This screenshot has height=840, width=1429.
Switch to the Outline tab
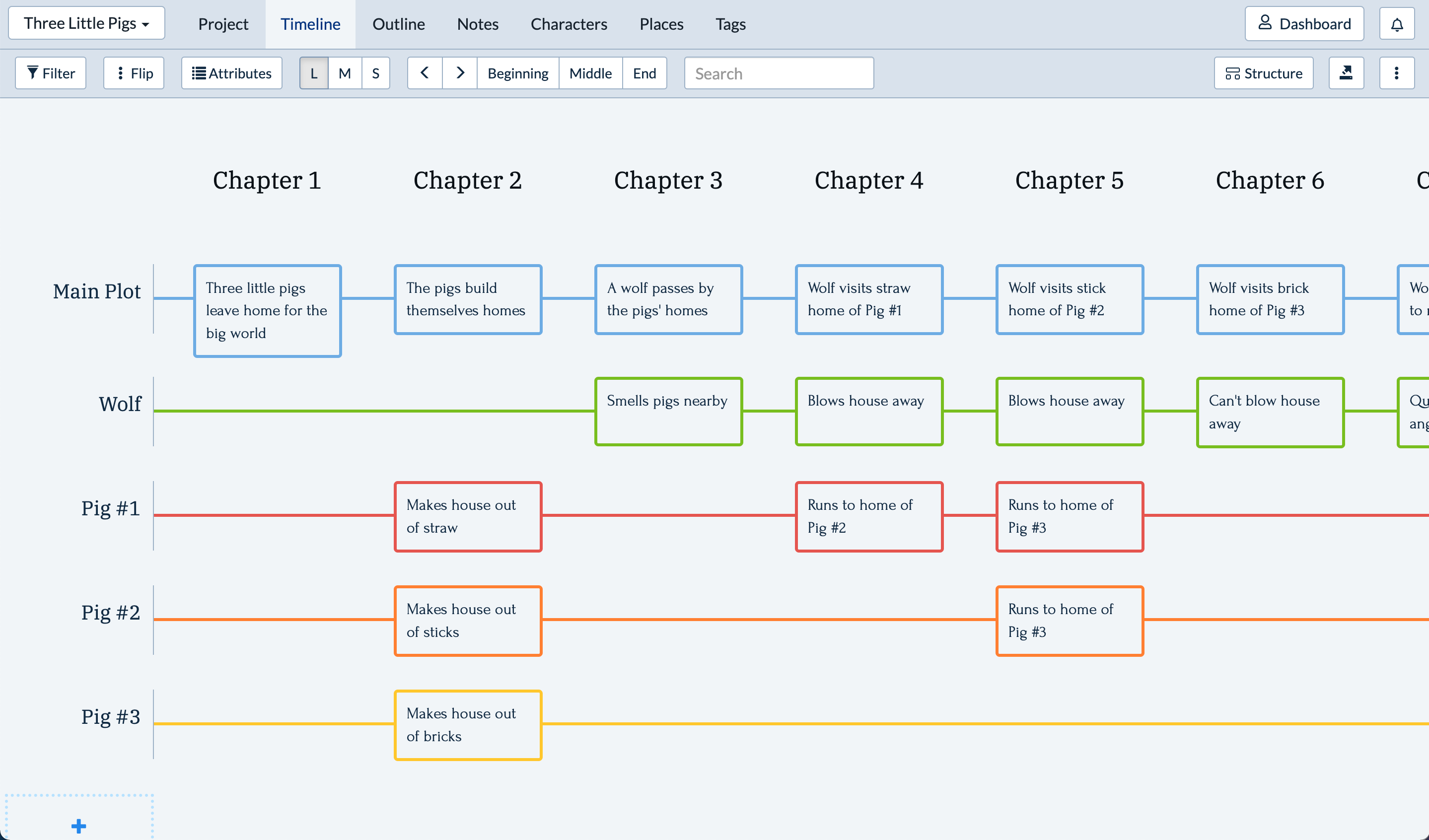pos(398,24)
